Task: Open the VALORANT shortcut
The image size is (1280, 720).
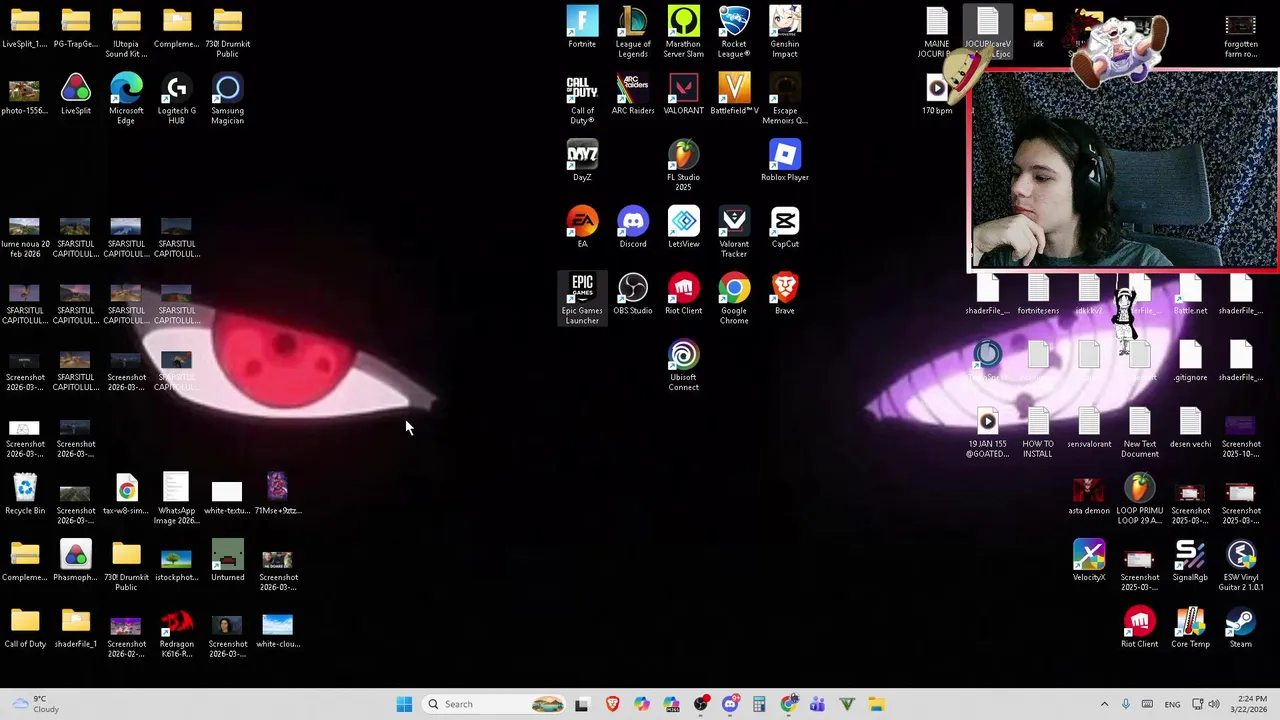Action: tap(684, 94)
